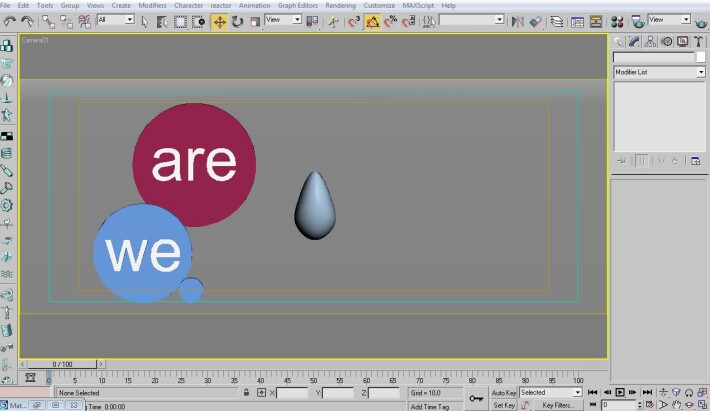Open the selection filter All dropdown
The image size is (710, 411).
click(116, 20)
